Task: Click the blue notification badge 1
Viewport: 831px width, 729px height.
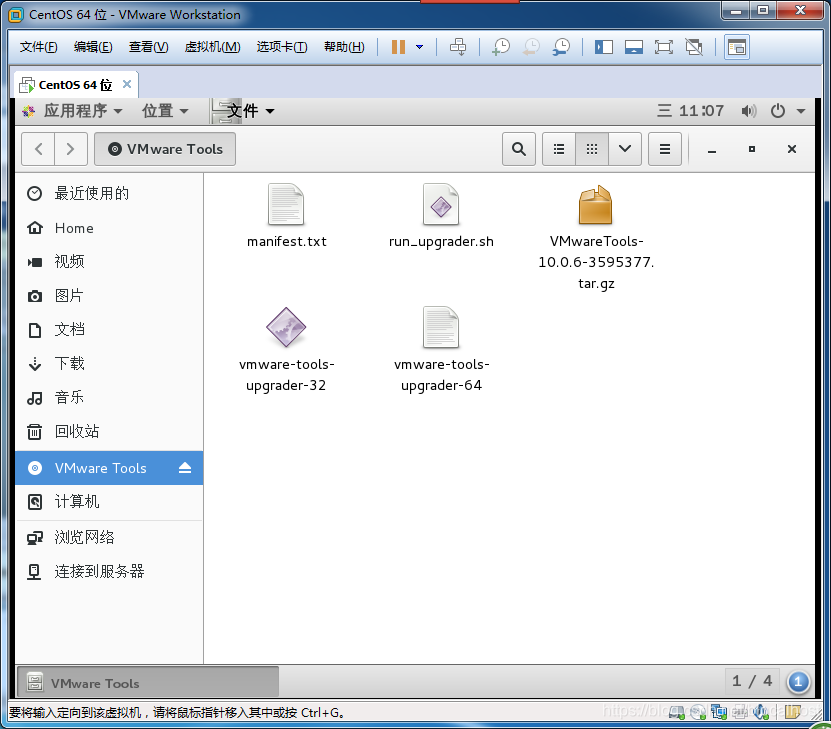Action: point(798,682)
